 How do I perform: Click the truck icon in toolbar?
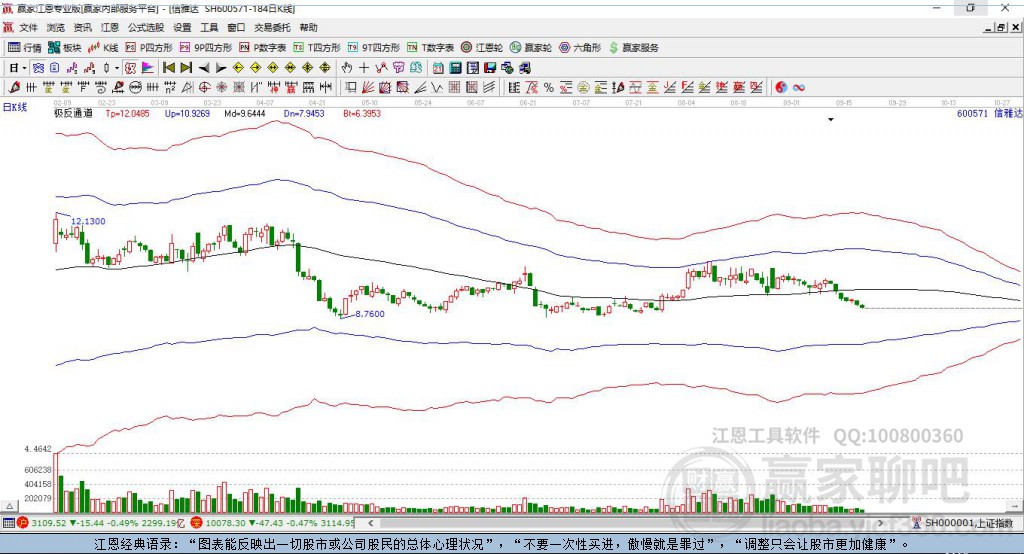[x=524, y=68]
